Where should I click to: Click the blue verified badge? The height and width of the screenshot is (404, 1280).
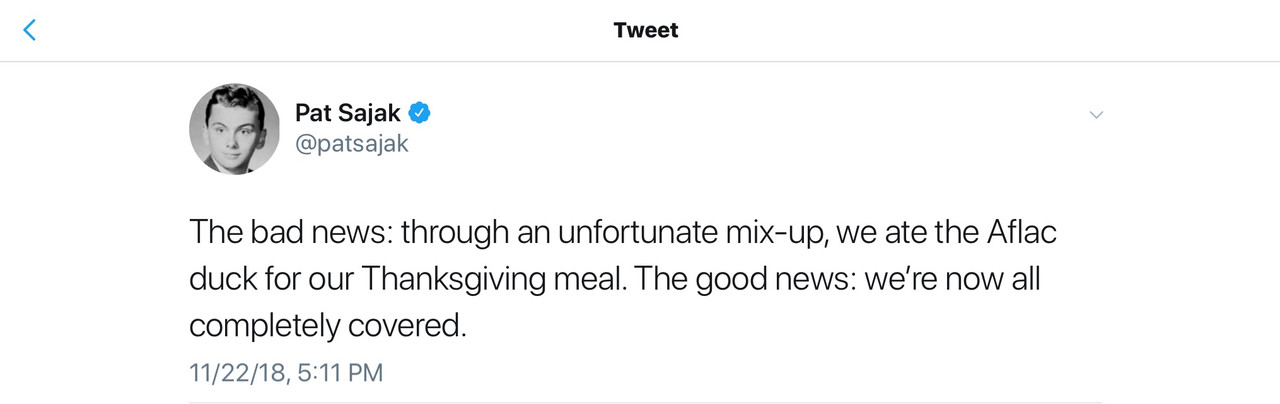[421, 113]
